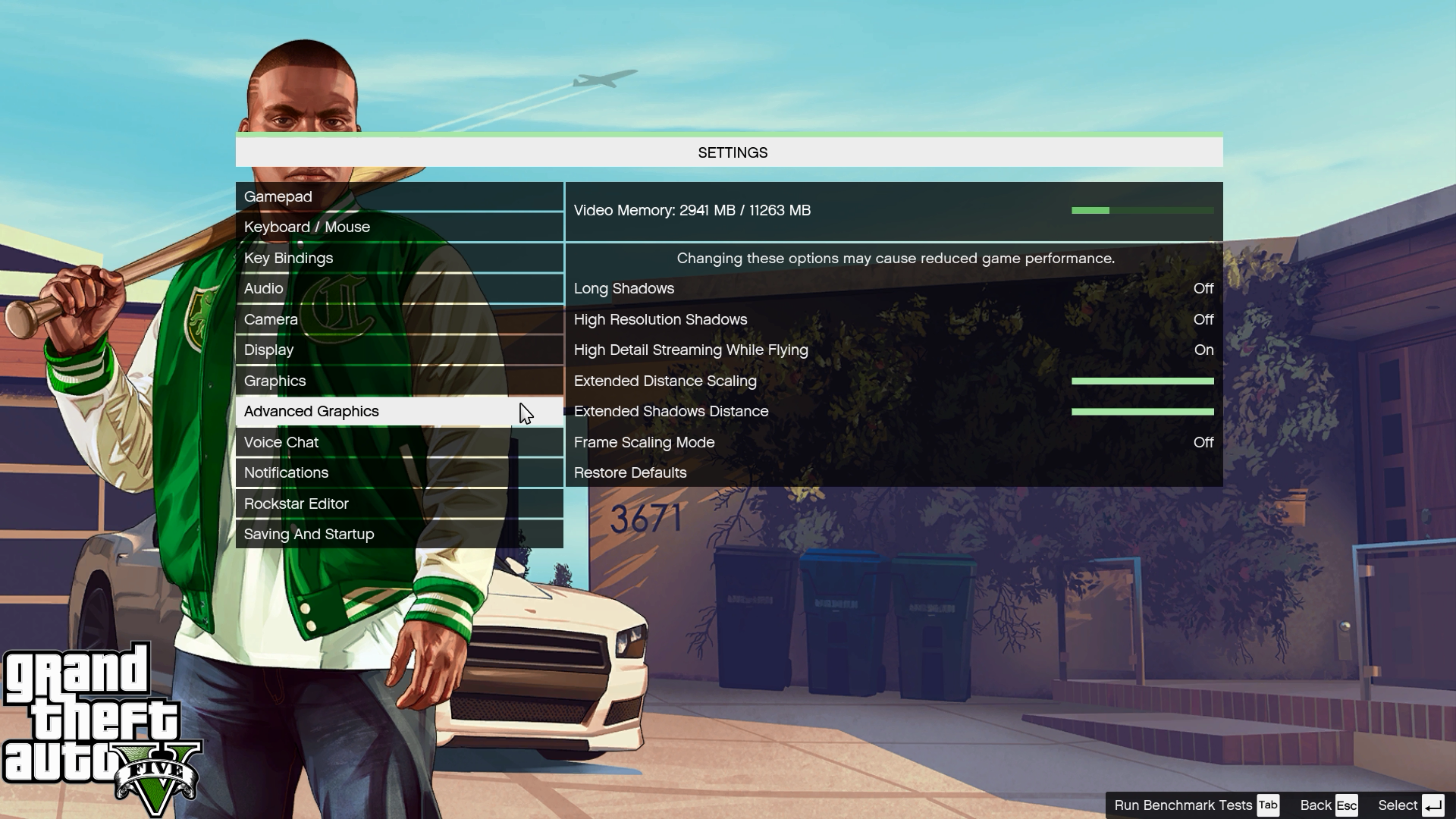Click the Camera settings icon
The height and width of the screenshot is (819, 1456).
coord(272,318)
